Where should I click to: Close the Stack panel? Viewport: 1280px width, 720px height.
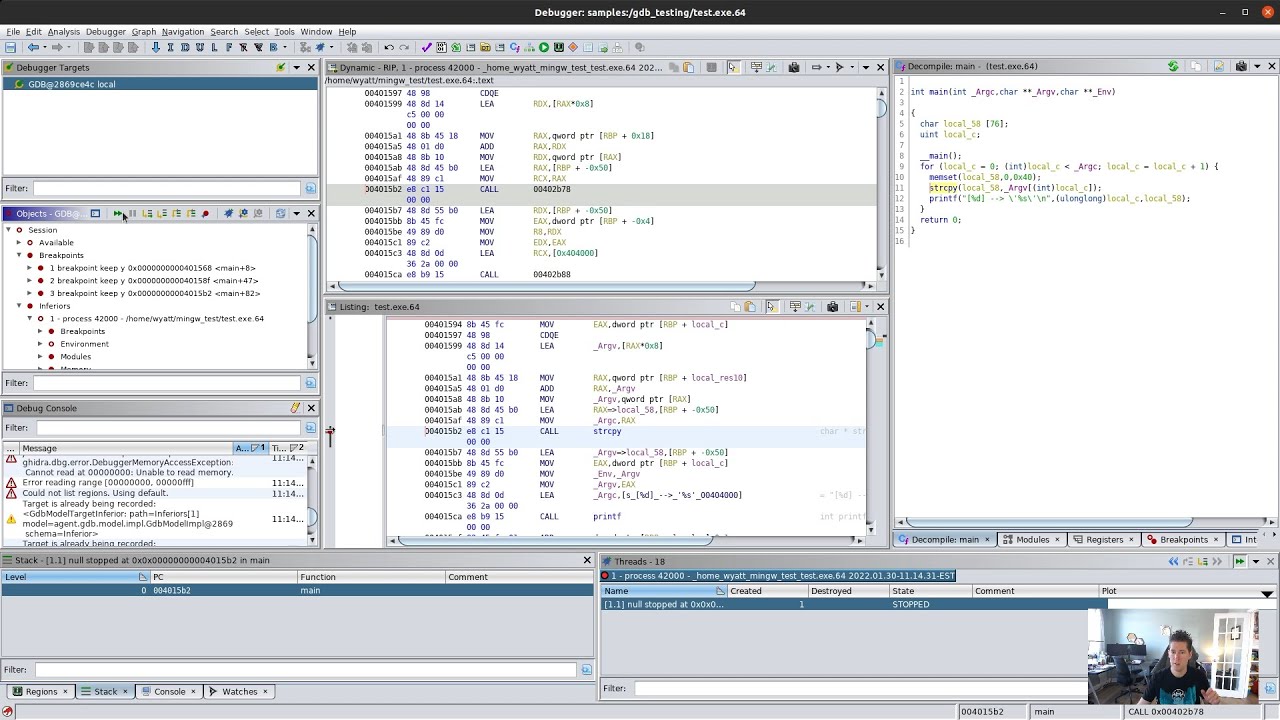pyautogui.click(x=587, y=561)
